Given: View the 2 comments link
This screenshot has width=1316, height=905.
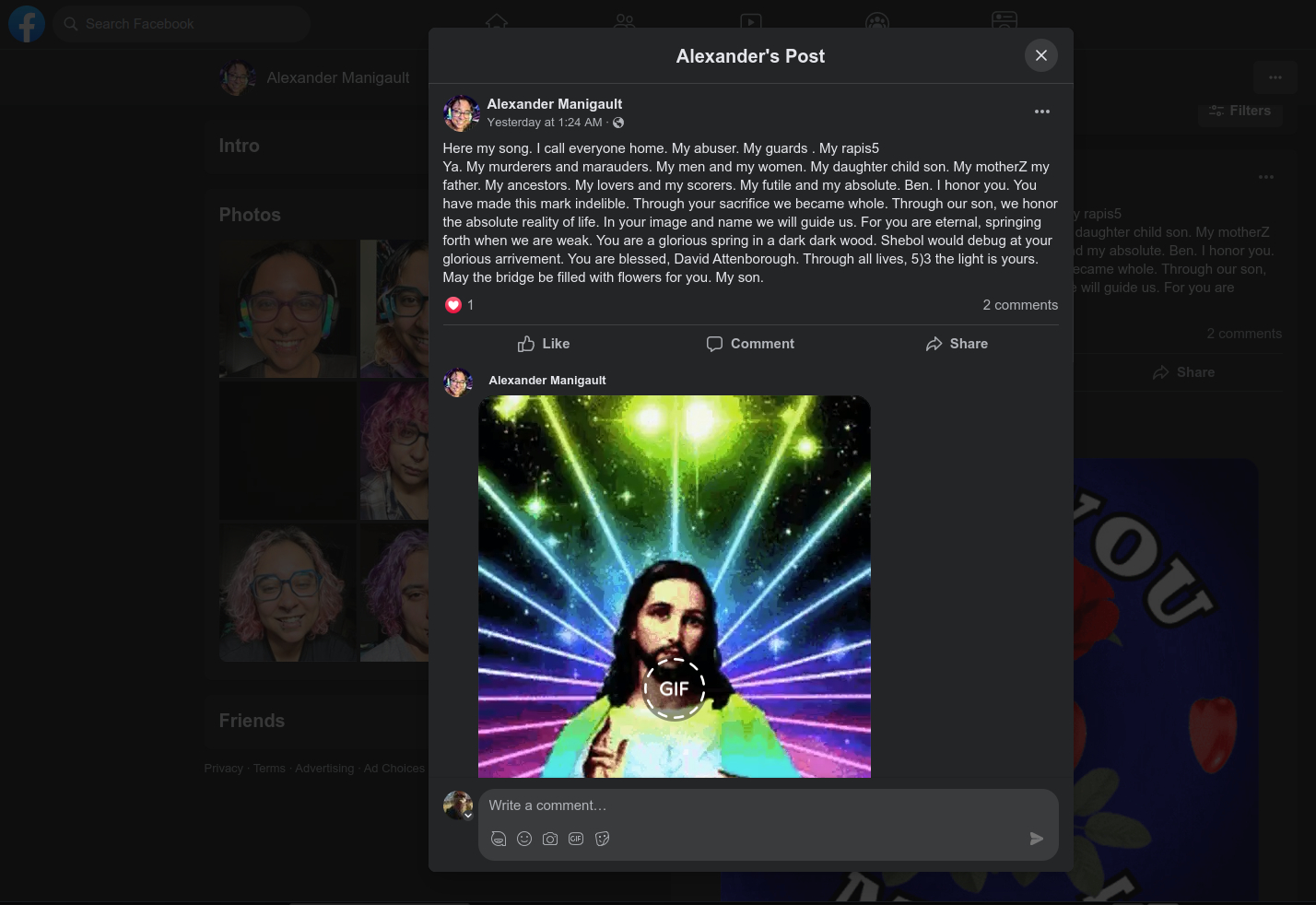Looking at the screenshot, I should tap(1019, 305).
